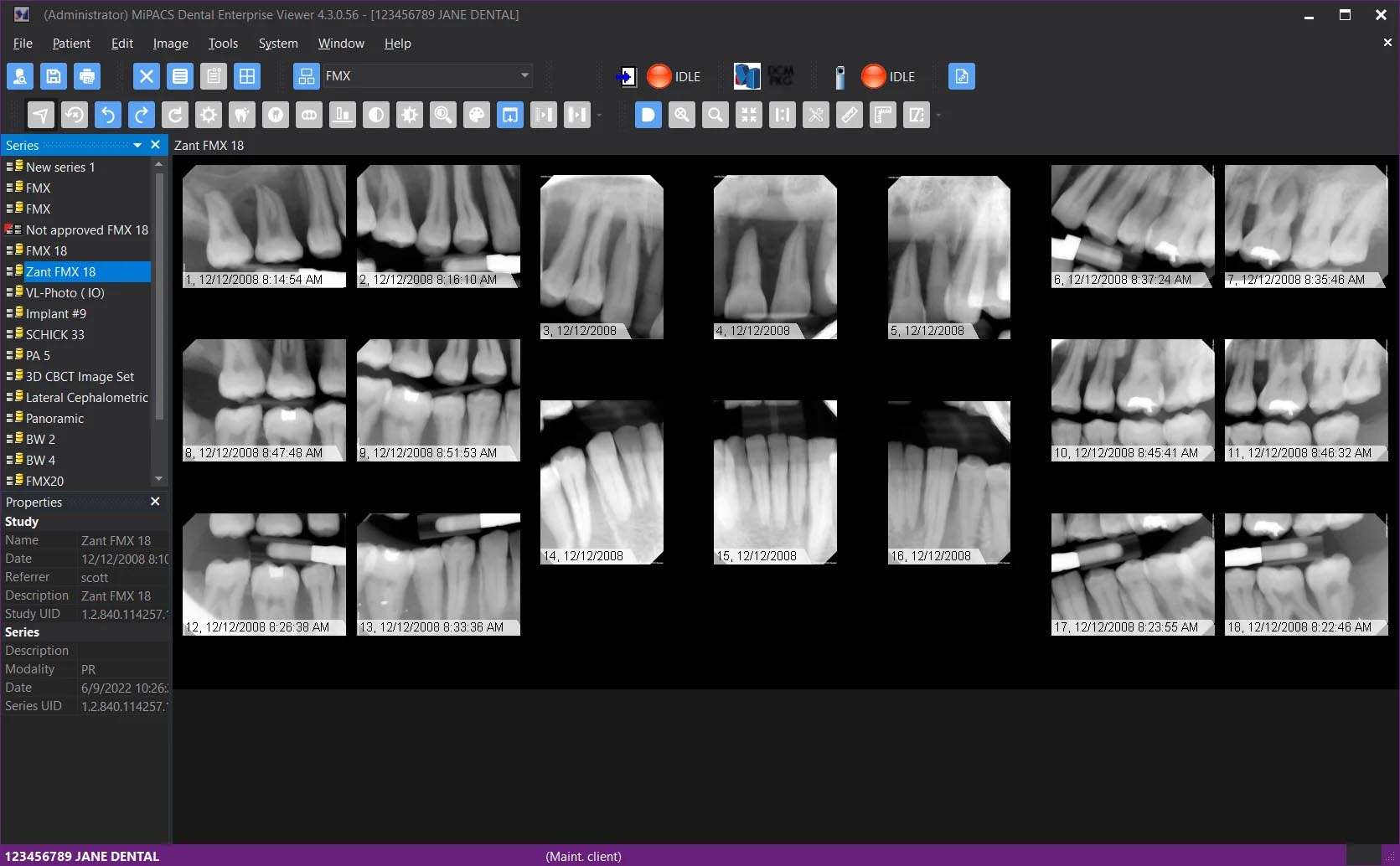
Task: Open the Patient menu
Action: pyautogui.click(x=71, y=44)
